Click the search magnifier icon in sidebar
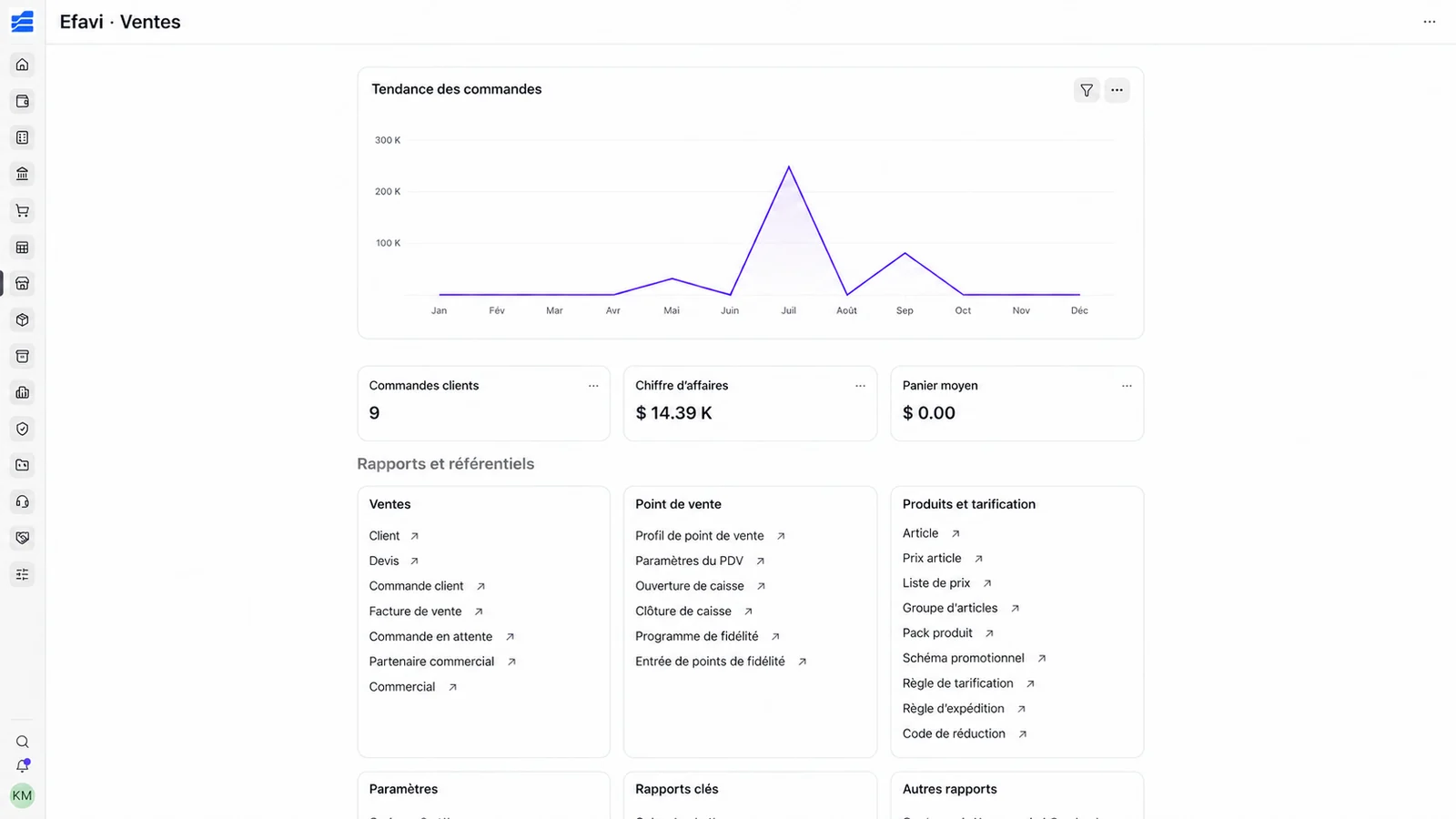This screenshot has height=819, width=1456. click(23, 742)
